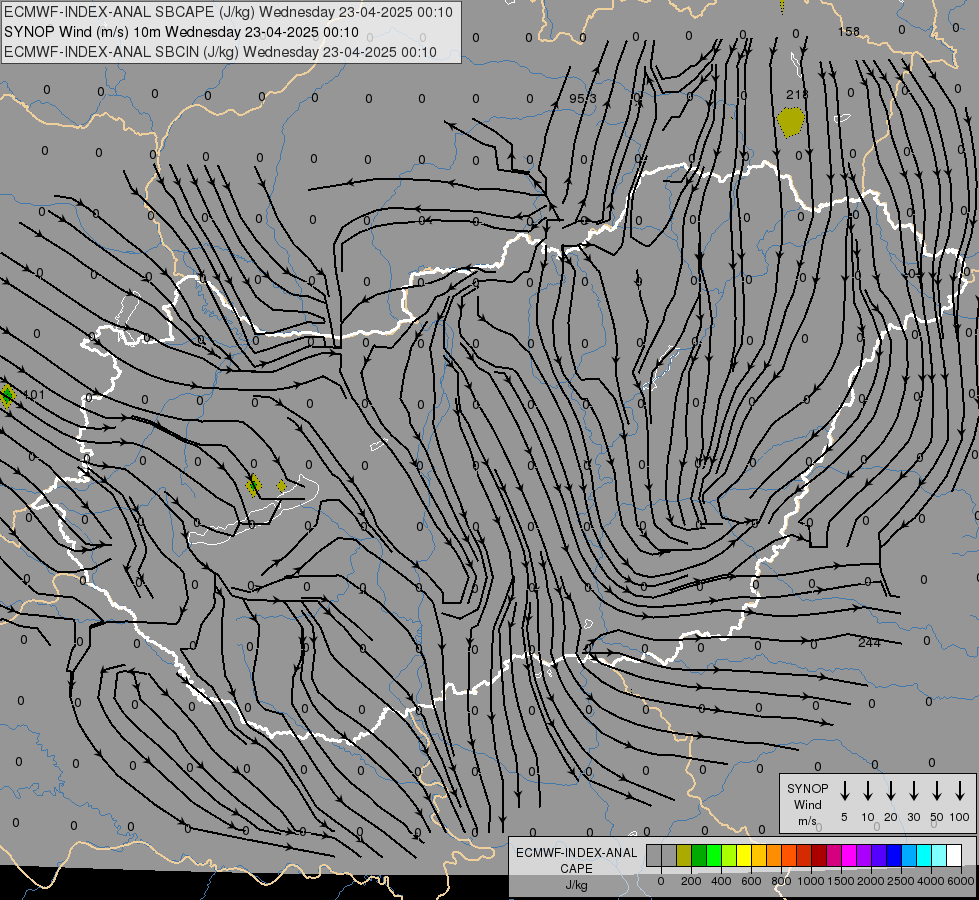Pick the bright magenta swatch right of 1500 tick
The width and height of the screenshot is (979, 900).
coord(849,855)
